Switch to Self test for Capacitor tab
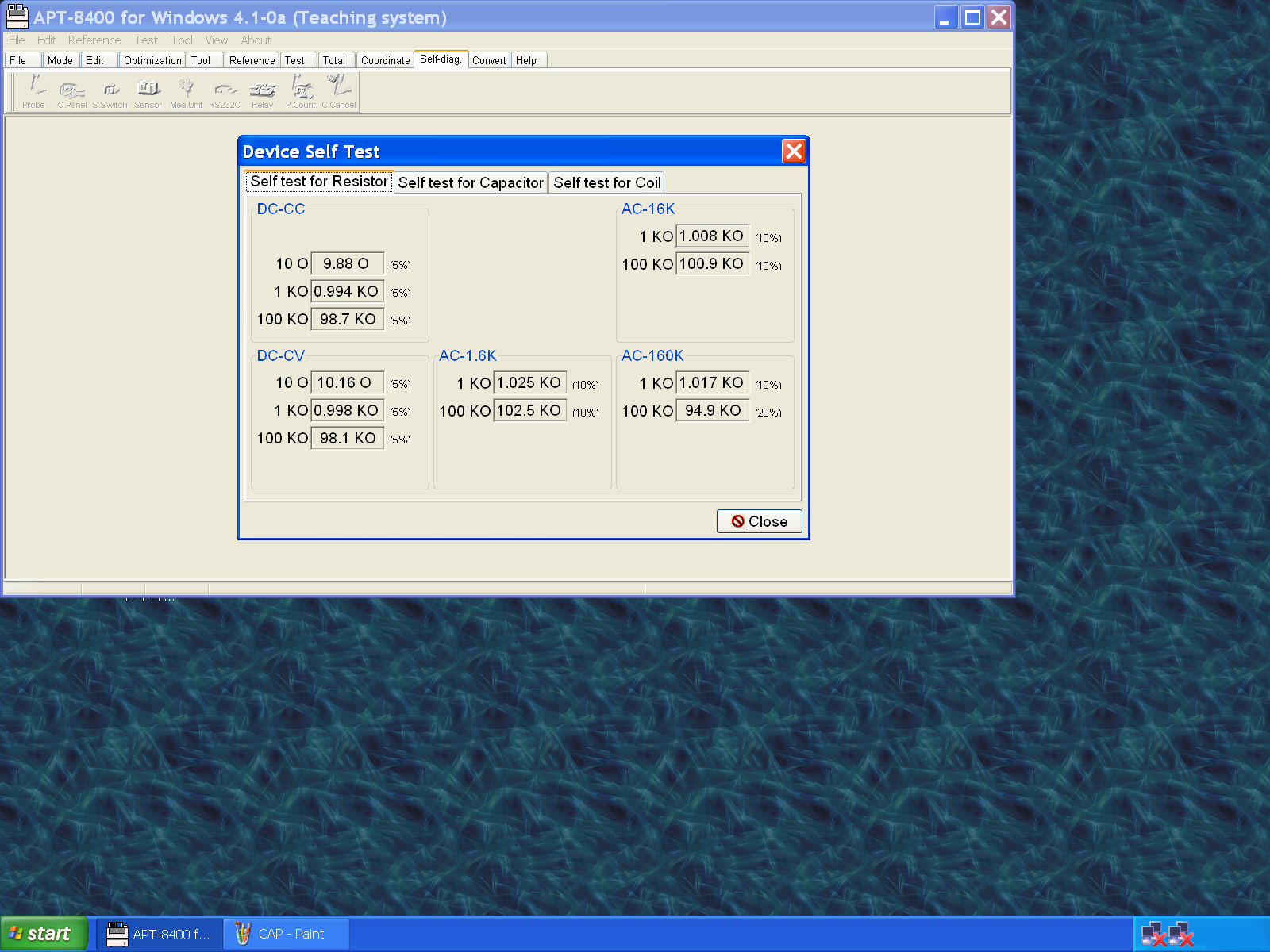The width and height of the screenshot is (1270, 952). coord(471,182)
